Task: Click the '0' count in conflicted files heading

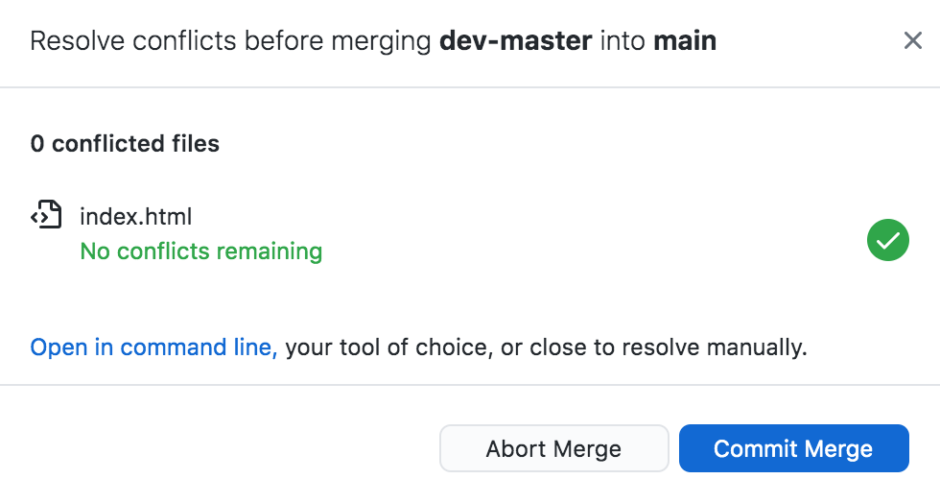Action: 37,143
